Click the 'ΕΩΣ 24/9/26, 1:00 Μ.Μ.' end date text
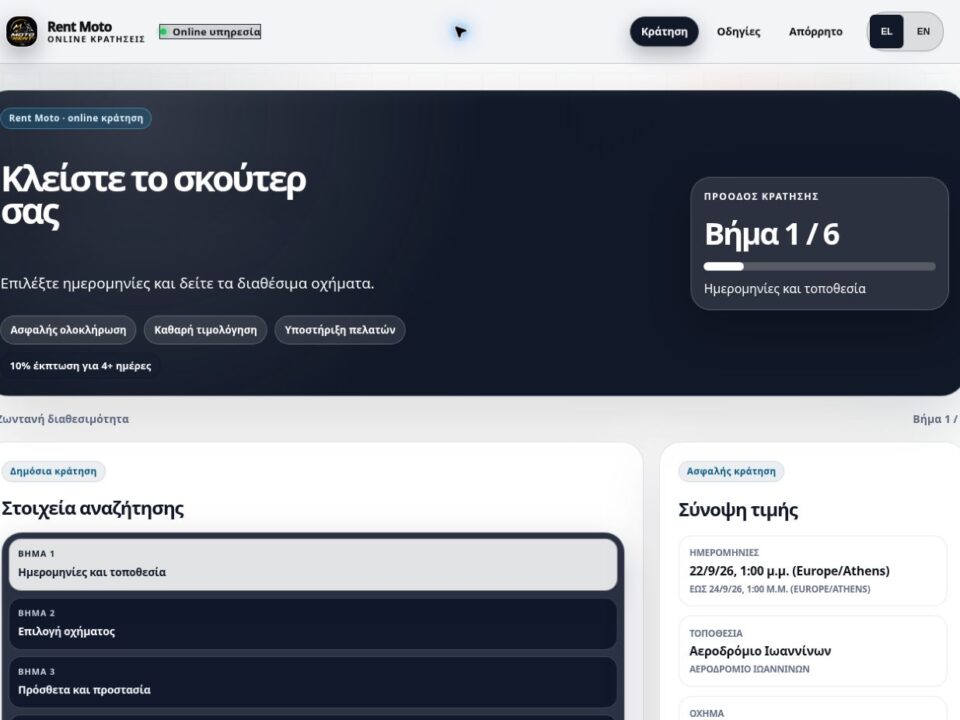 point(779,589)
